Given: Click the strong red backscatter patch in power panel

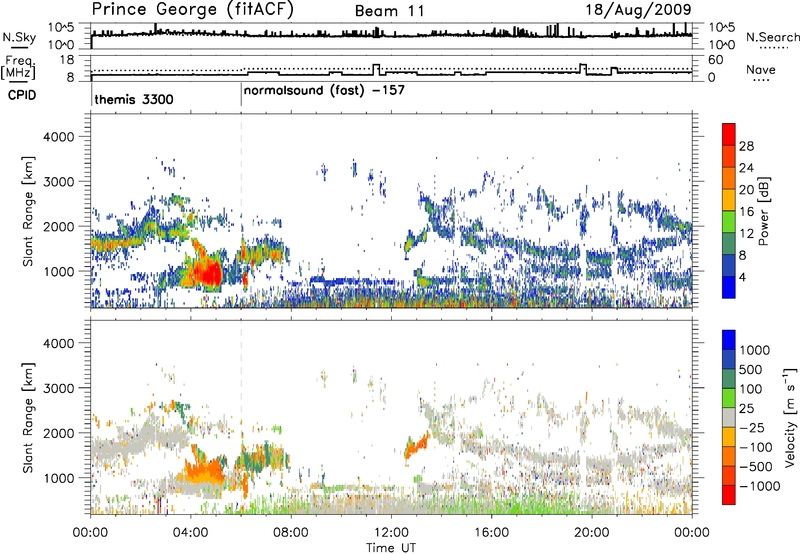Looking at the screenshot, I should point(209,274).
